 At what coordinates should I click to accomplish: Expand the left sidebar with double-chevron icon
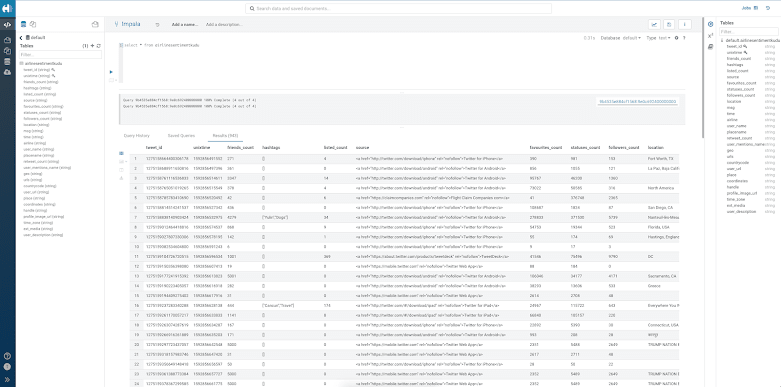tap(7, 380)
